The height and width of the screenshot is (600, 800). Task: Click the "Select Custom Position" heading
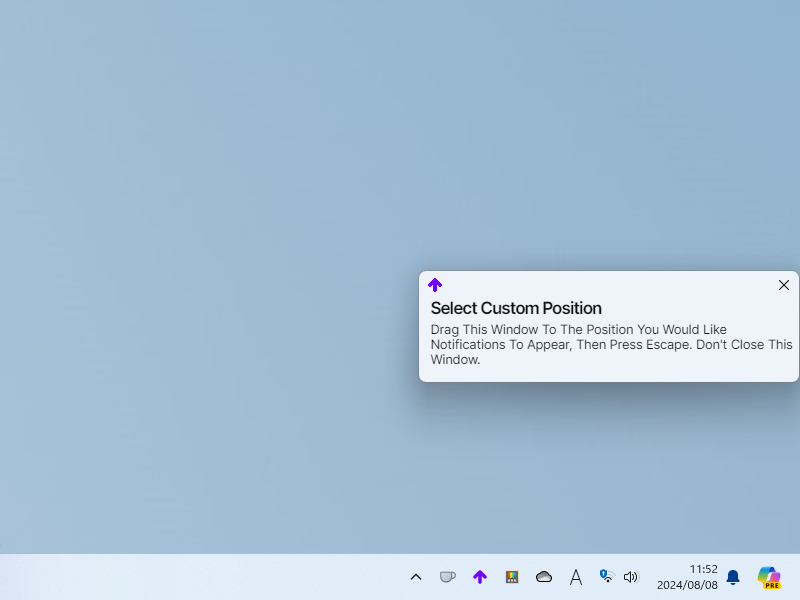516,308
